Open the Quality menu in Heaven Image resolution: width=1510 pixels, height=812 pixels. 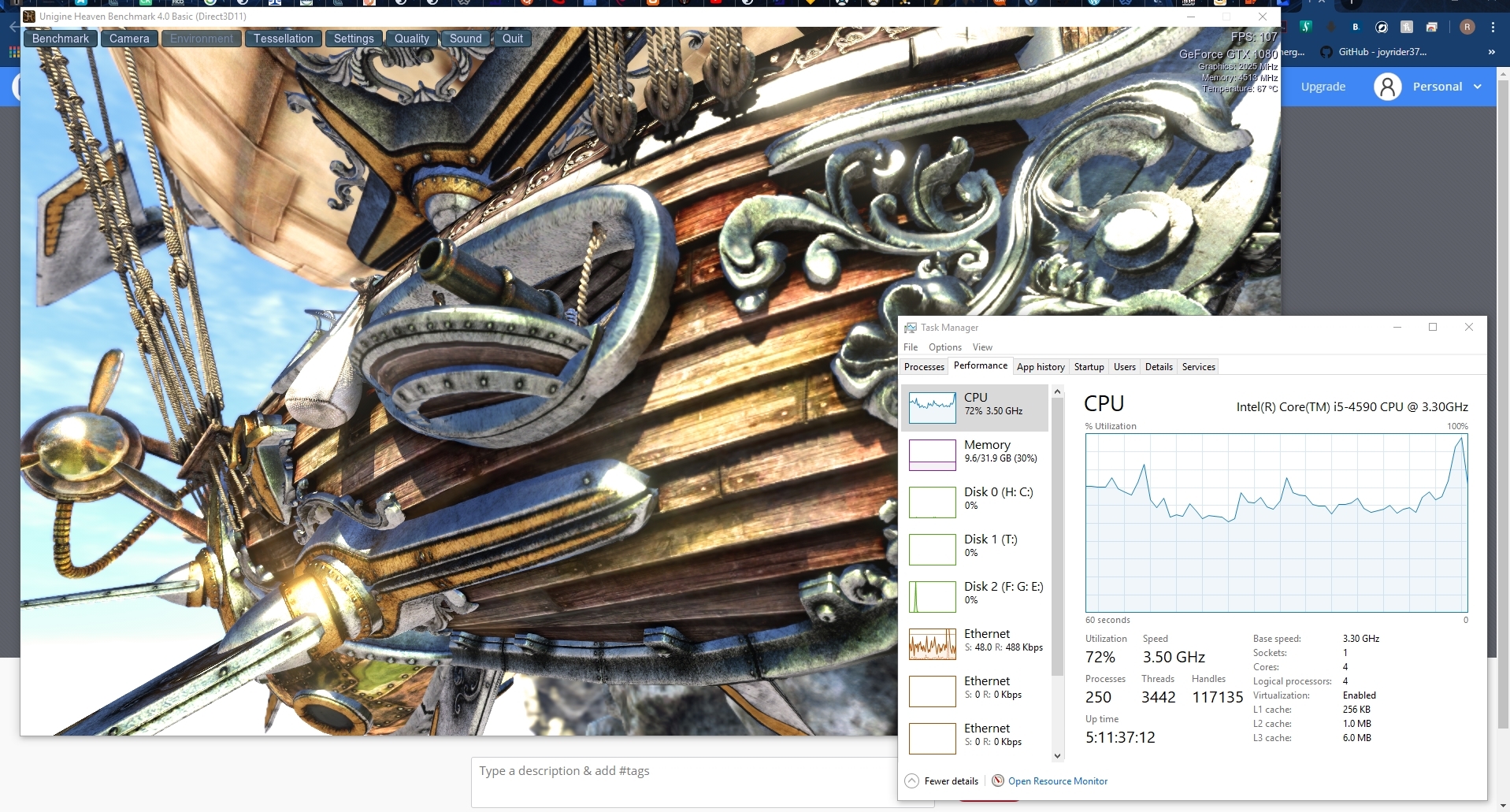pyautogui.click(x=412, y=39)
